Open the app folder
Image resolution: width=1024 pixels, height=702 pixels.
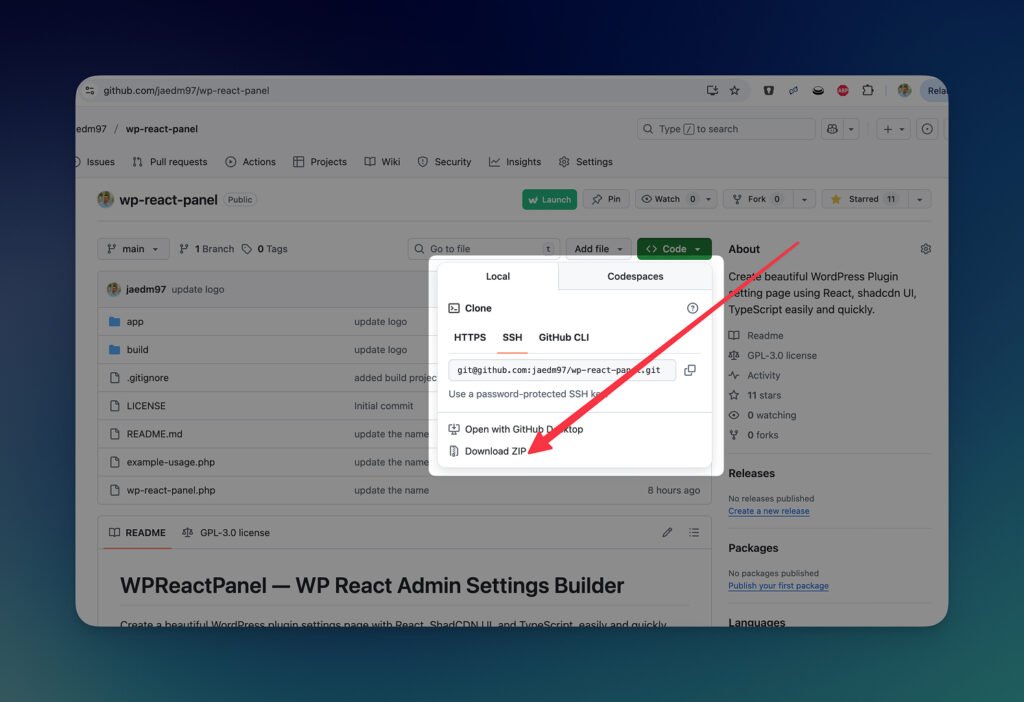pos(135,322)
